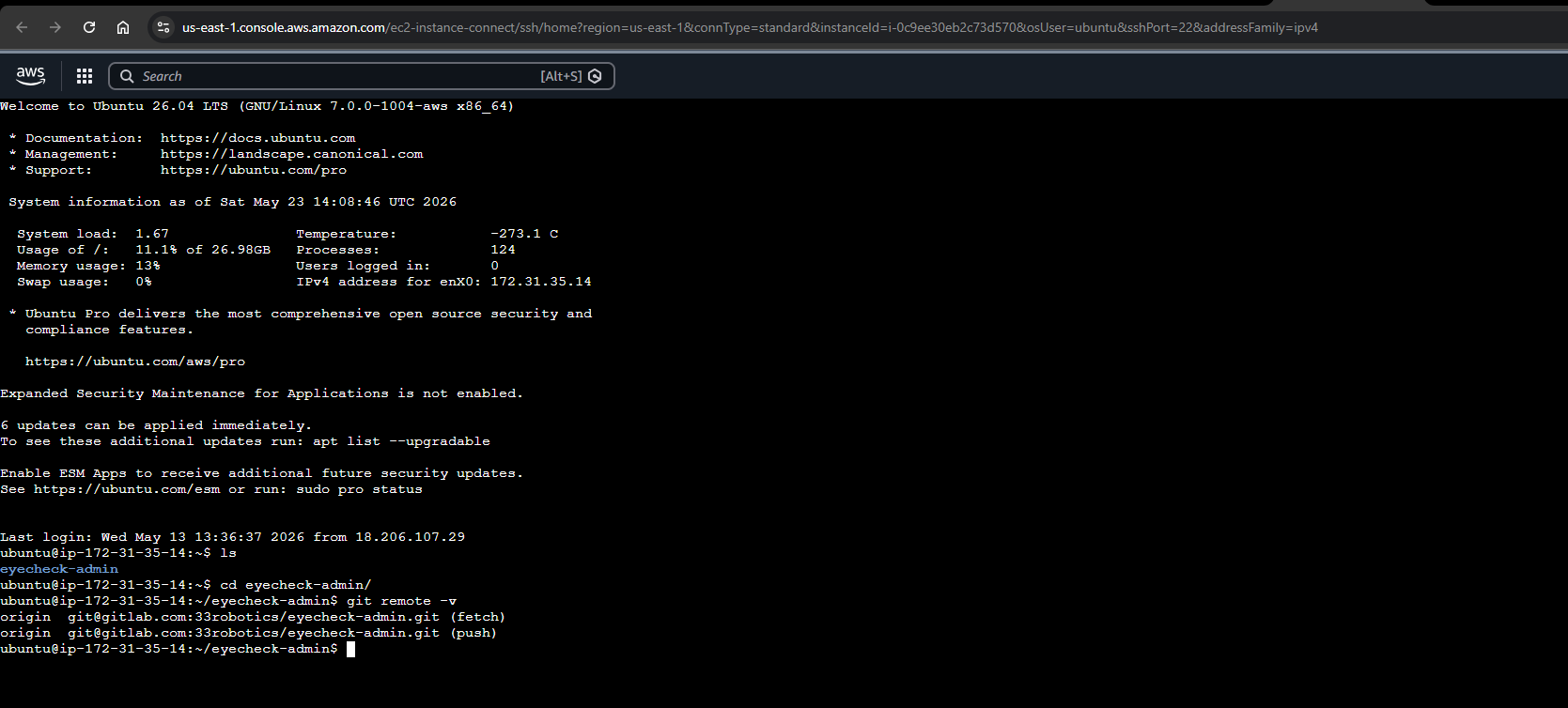Select the browser address bar URL

pos(750,27)
